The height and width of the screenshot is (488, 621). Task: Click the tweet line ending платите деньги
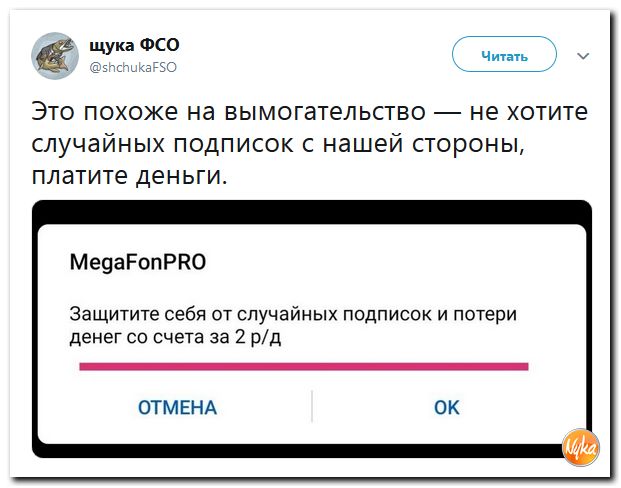130,179
